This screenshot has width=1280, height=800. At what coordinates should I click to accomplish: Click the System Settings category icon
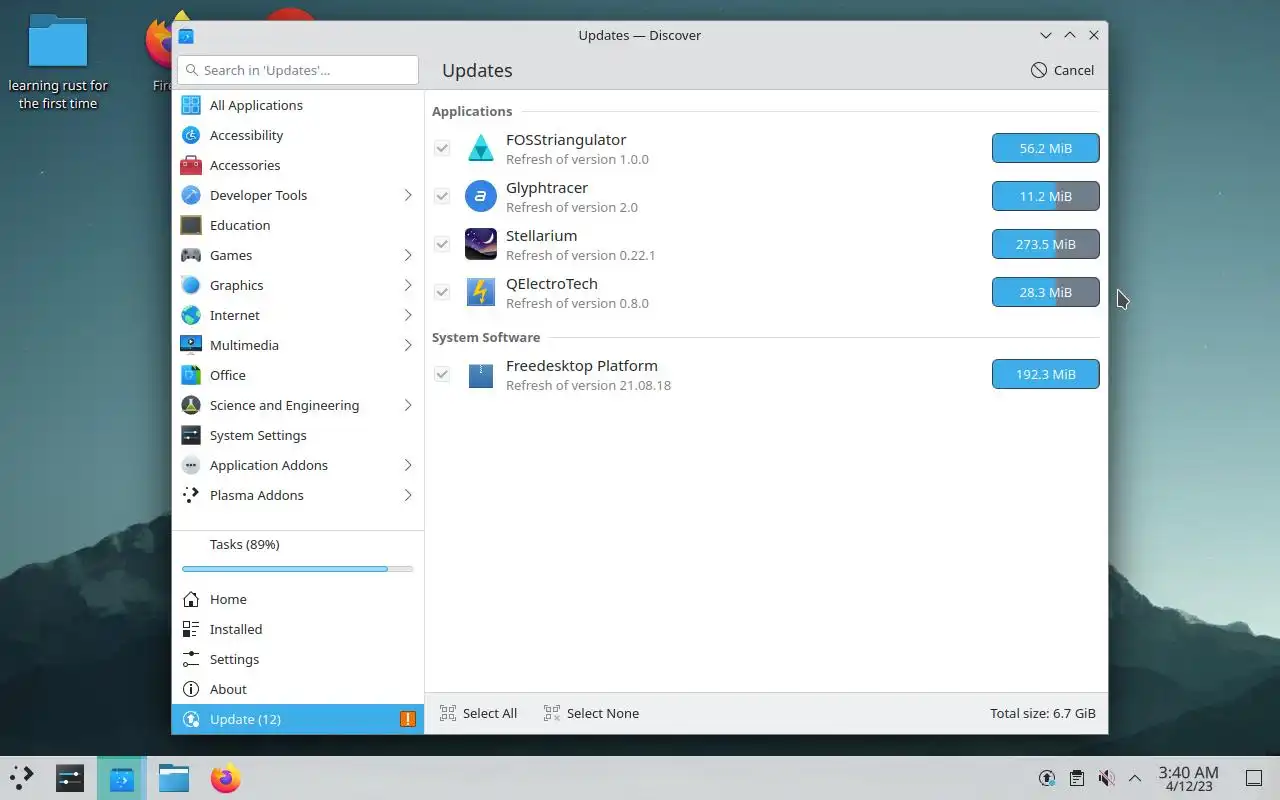click(191, 435)
